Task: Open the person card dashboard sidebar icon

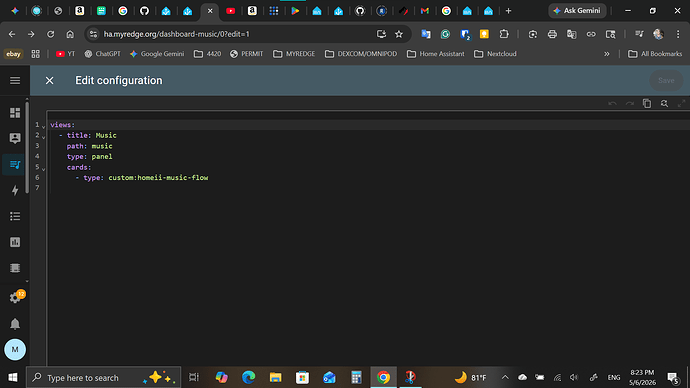Action: click(15, 139)
